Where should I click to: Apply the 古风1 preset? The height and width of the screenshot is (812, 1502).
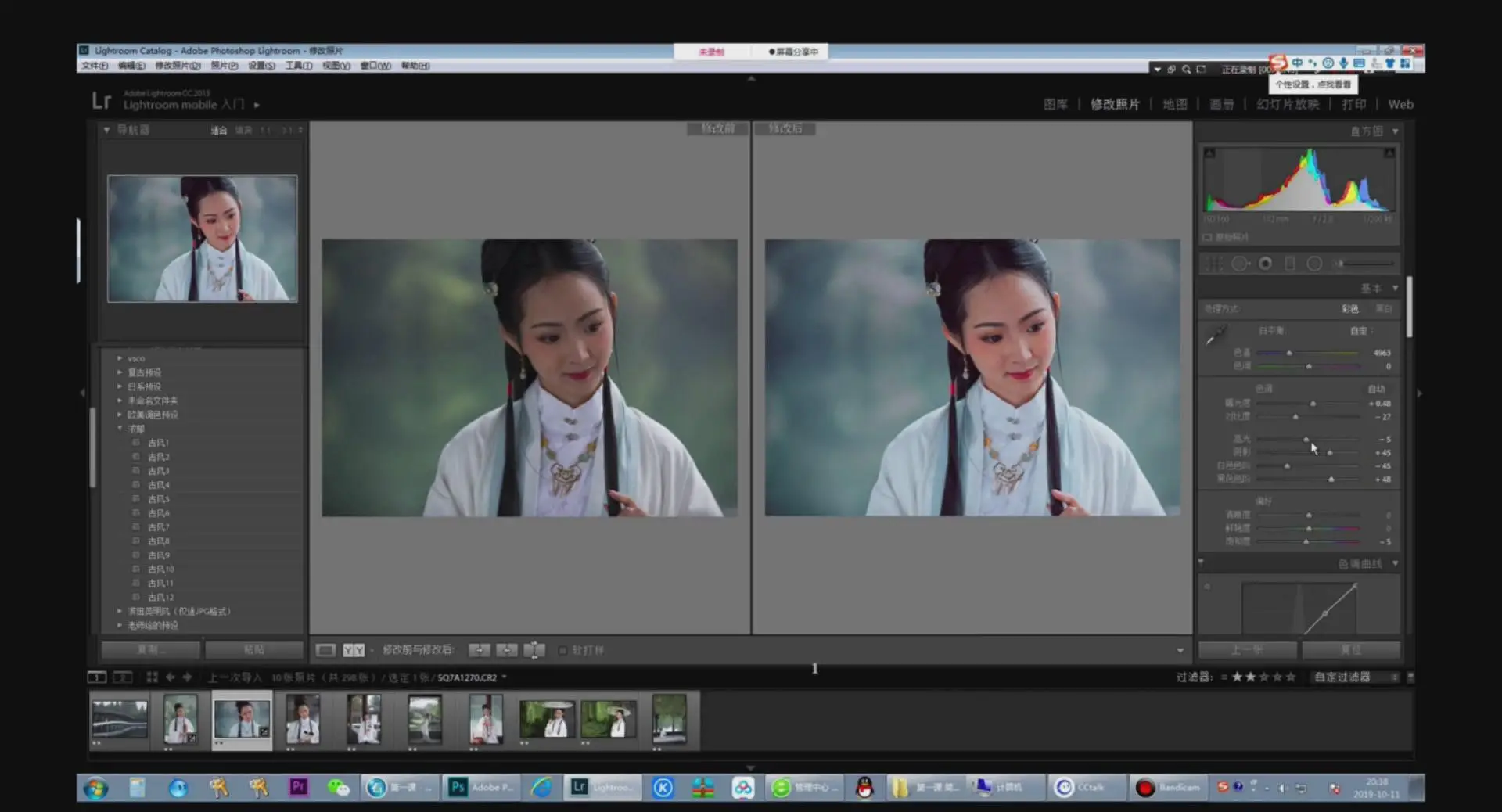[159, 443]
